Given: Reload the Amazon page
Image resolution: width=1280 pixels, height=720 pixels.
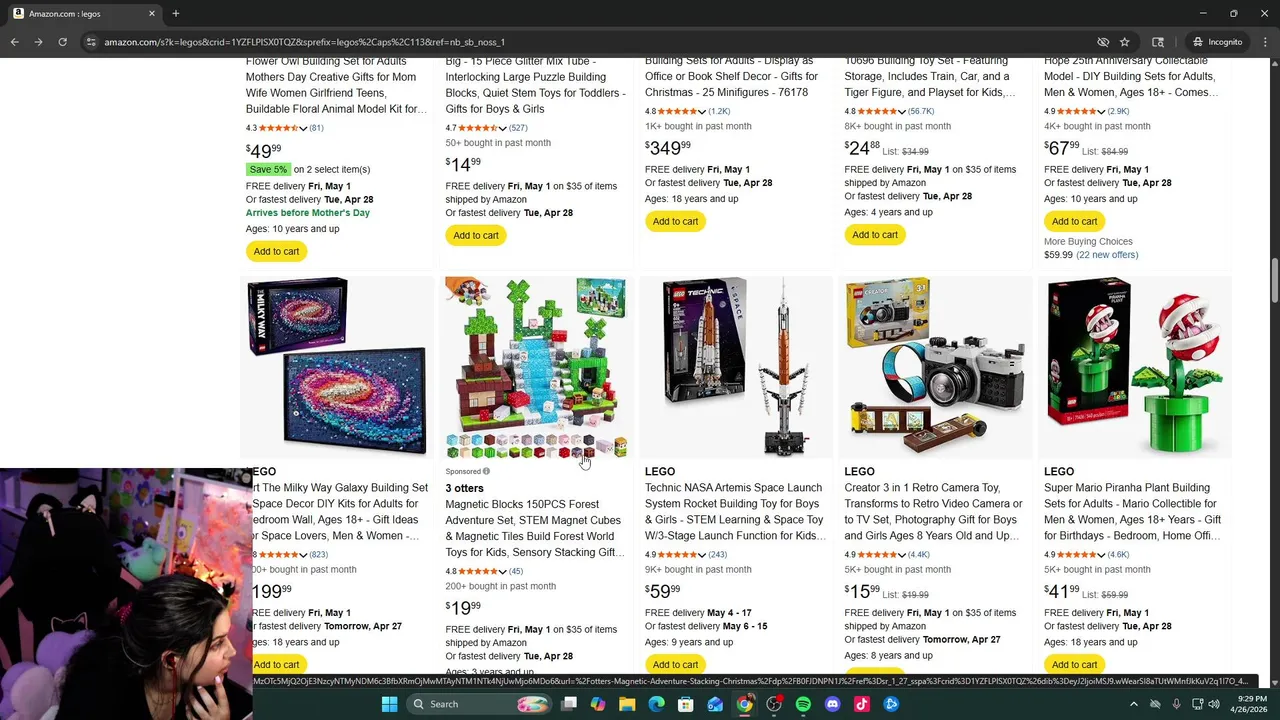Looking at the screenshot, I should tap(62, 42).
